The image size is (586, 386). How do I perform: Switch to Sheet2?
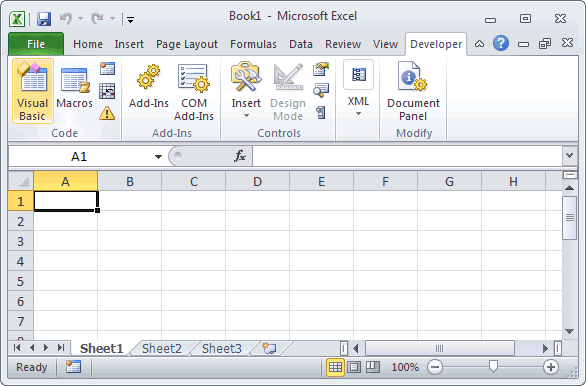click(161, 348)
